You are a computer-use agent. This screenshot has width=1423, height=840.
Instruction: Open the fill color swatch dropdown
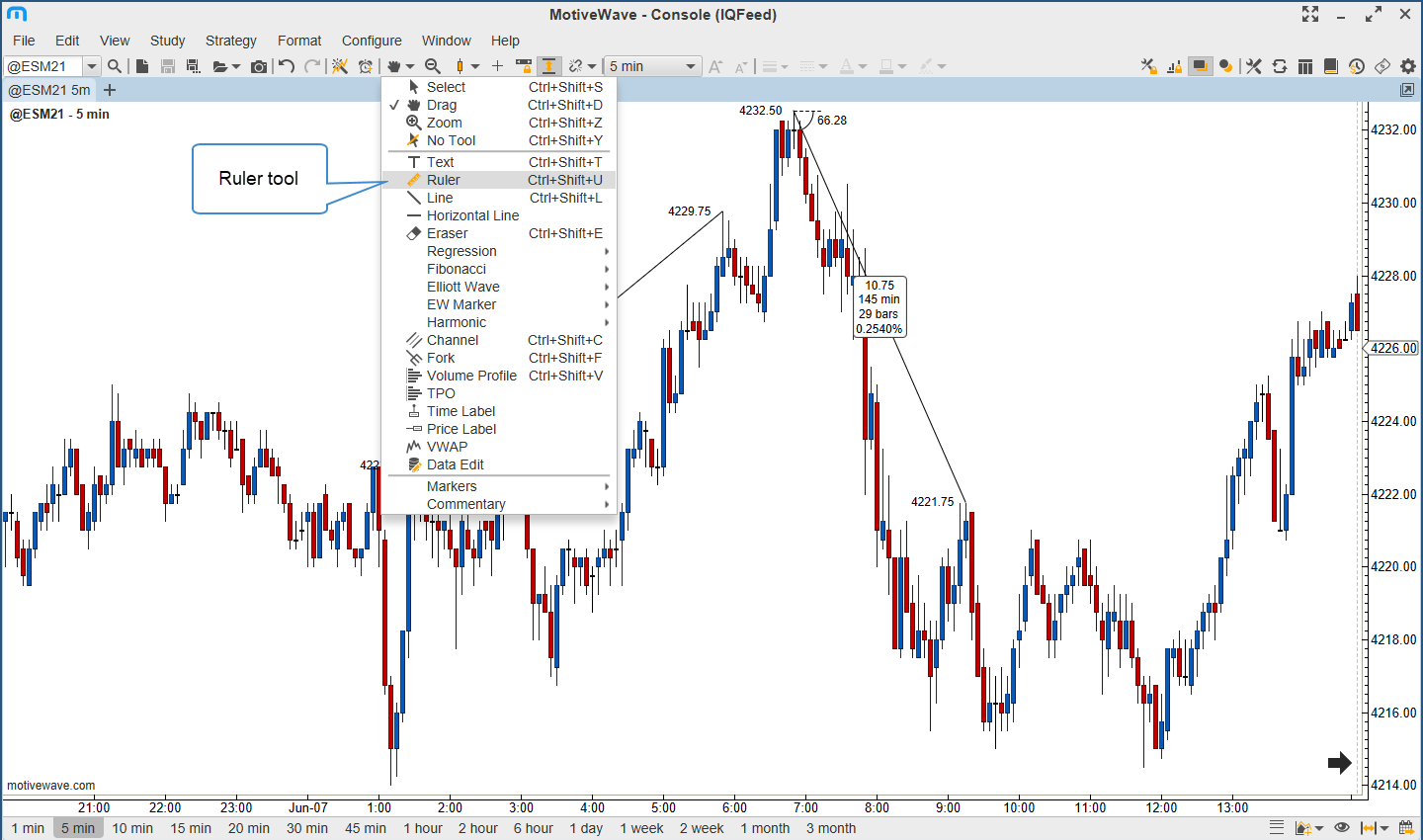892,66
